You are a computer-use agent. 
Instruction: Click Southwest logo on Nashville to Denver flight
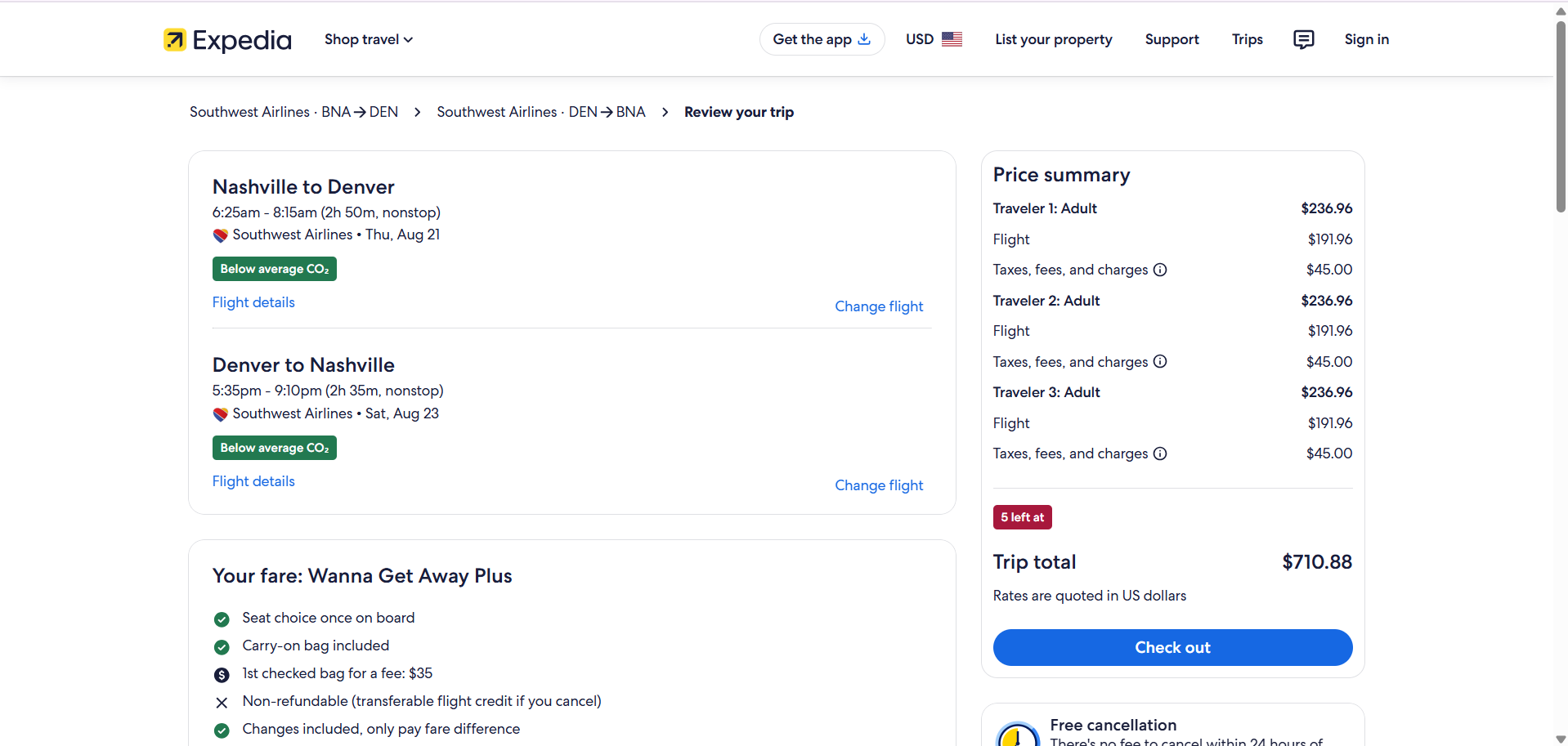[220, 235]
